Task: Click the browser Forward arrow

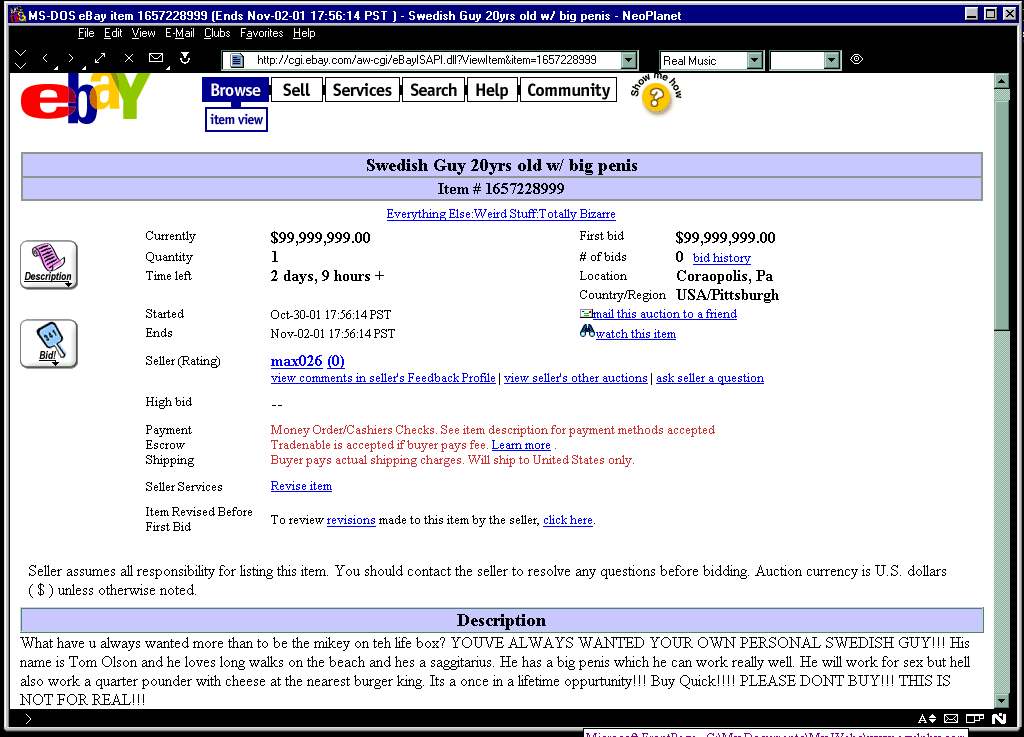Action: pyautogui.click(x=71, y=59)
